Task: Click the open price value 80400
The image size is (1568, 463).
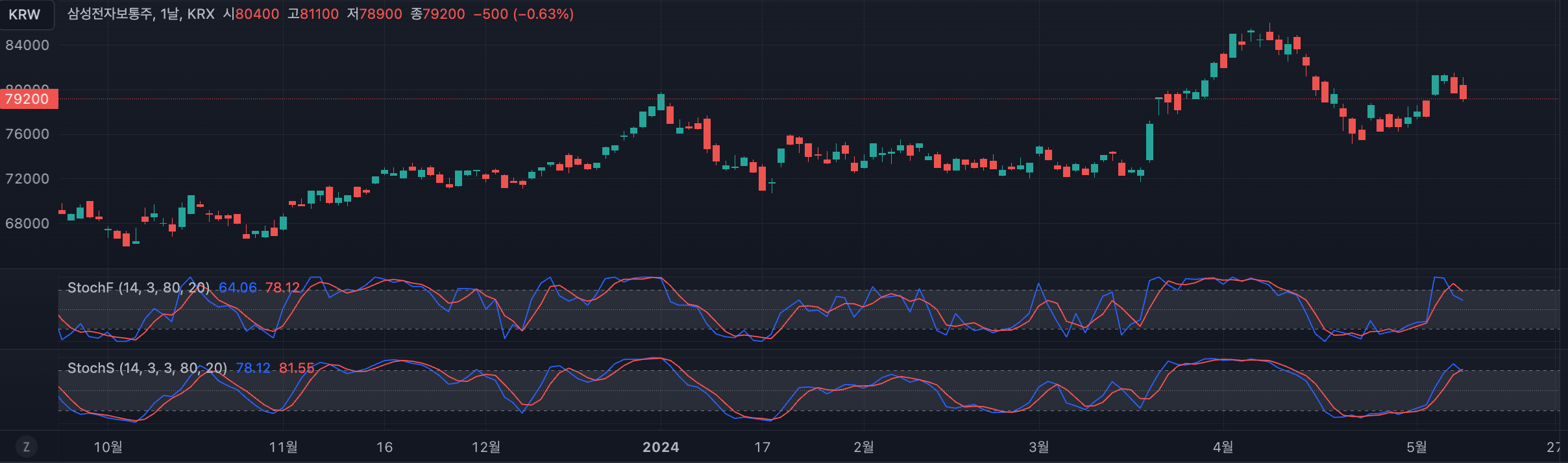Action: (257, 14)
